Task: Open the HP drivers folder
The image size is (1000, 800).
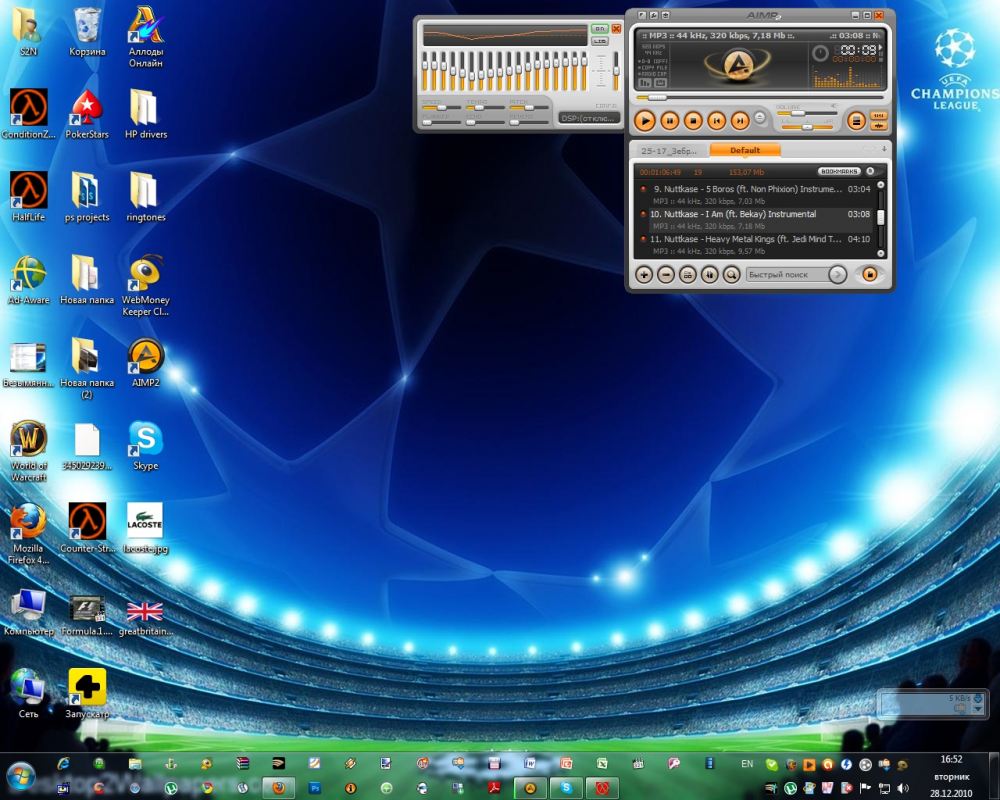Action: 145,114
